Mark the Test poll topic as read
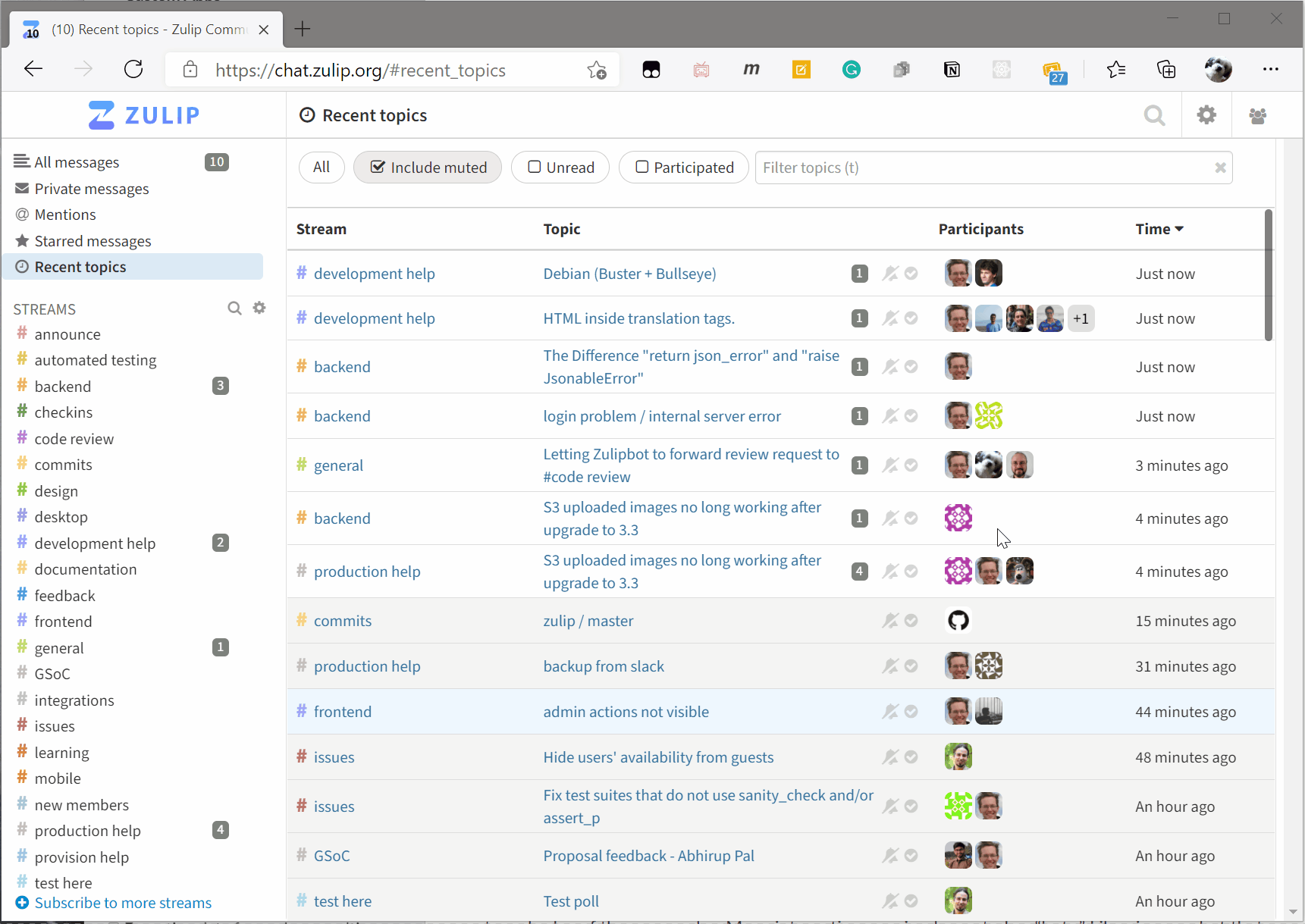The image size is (1305, 924). tap(911, 901)
